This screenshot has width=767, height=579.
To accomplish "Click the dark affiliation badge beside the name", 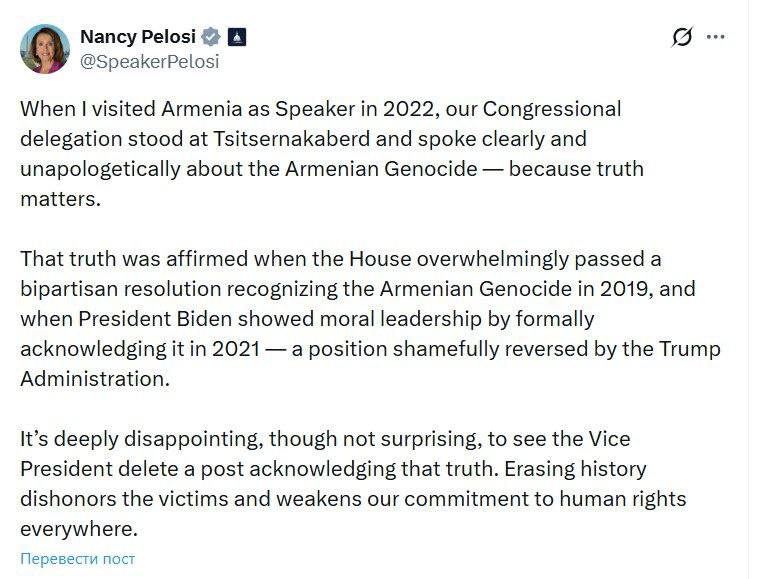I will [237, 38].
